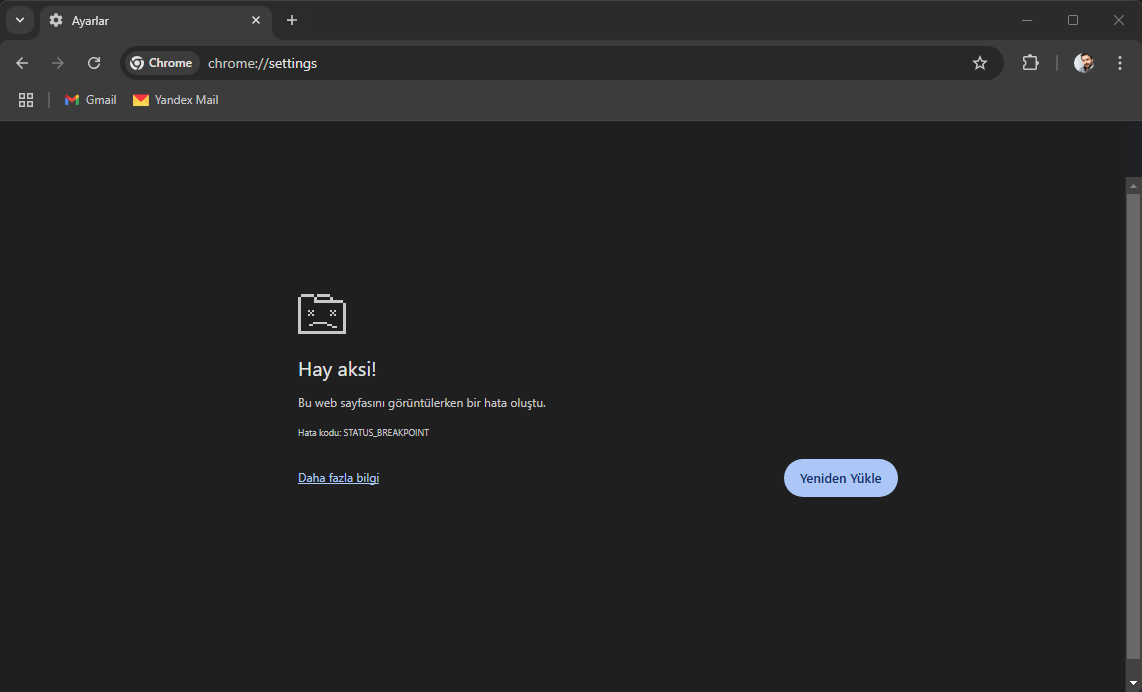
Task: Click the forward navigation arrow
Action: tap(58, 62)
